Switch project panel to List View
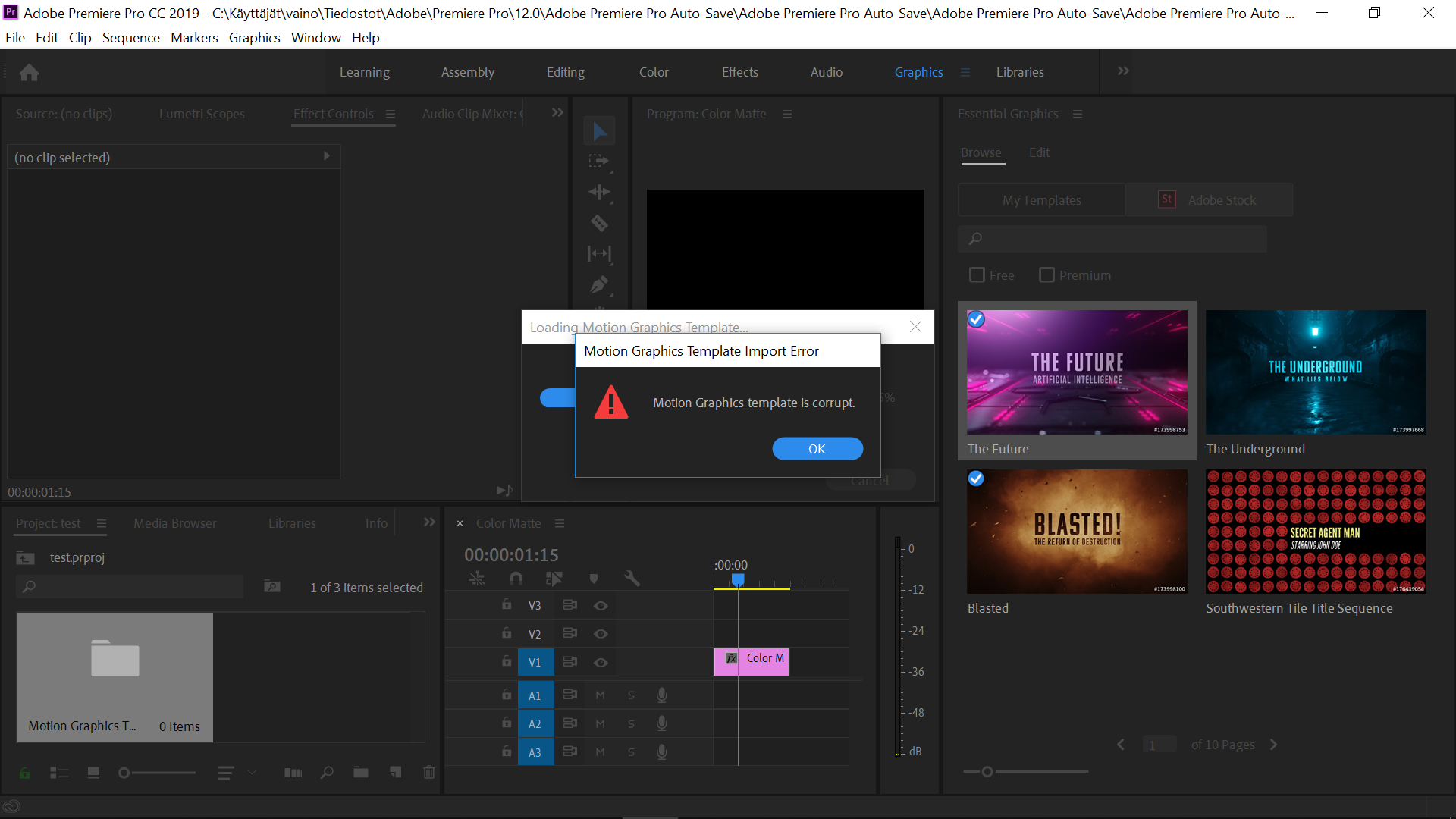The image size is (1456, 819). 59,773
